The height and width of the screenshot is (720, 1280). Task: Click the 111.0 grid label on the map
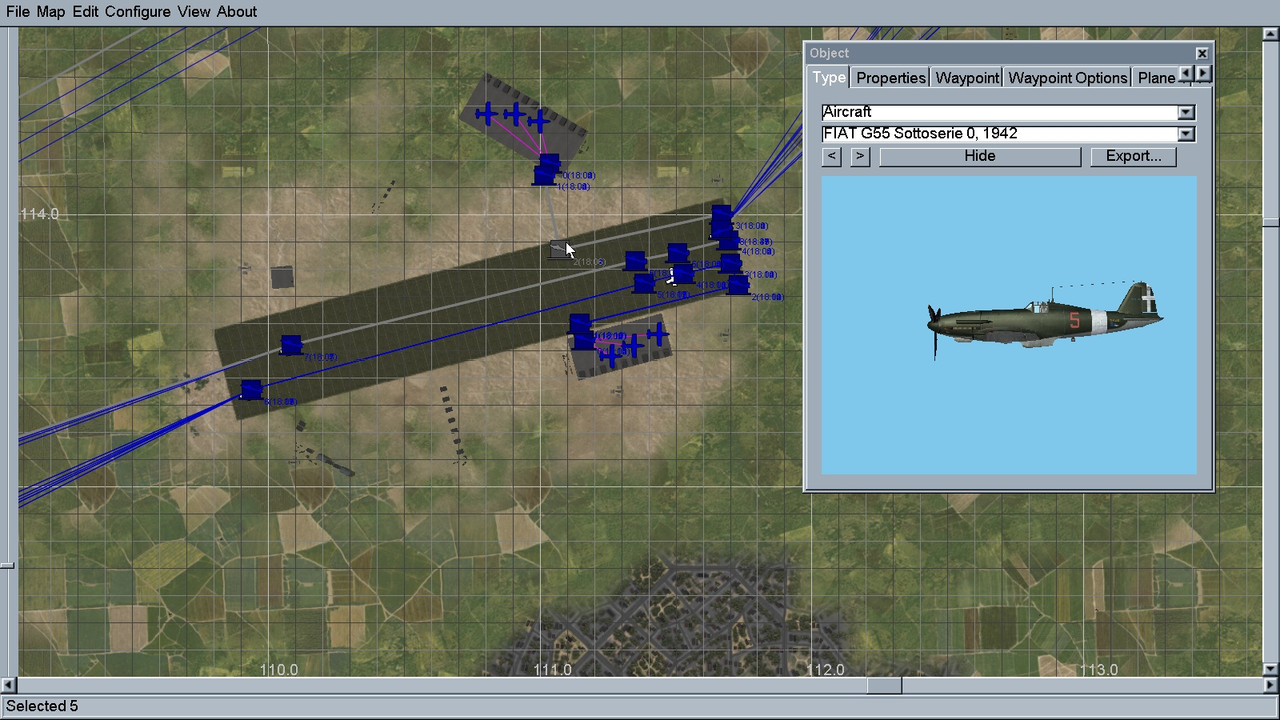(552, 670)
